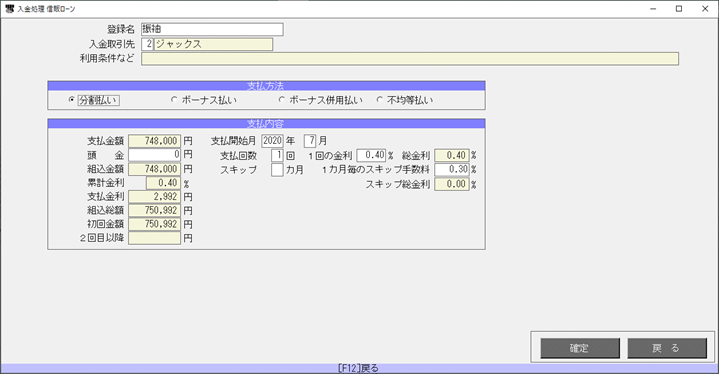Select ボーナス併用払い payment method

321,100
